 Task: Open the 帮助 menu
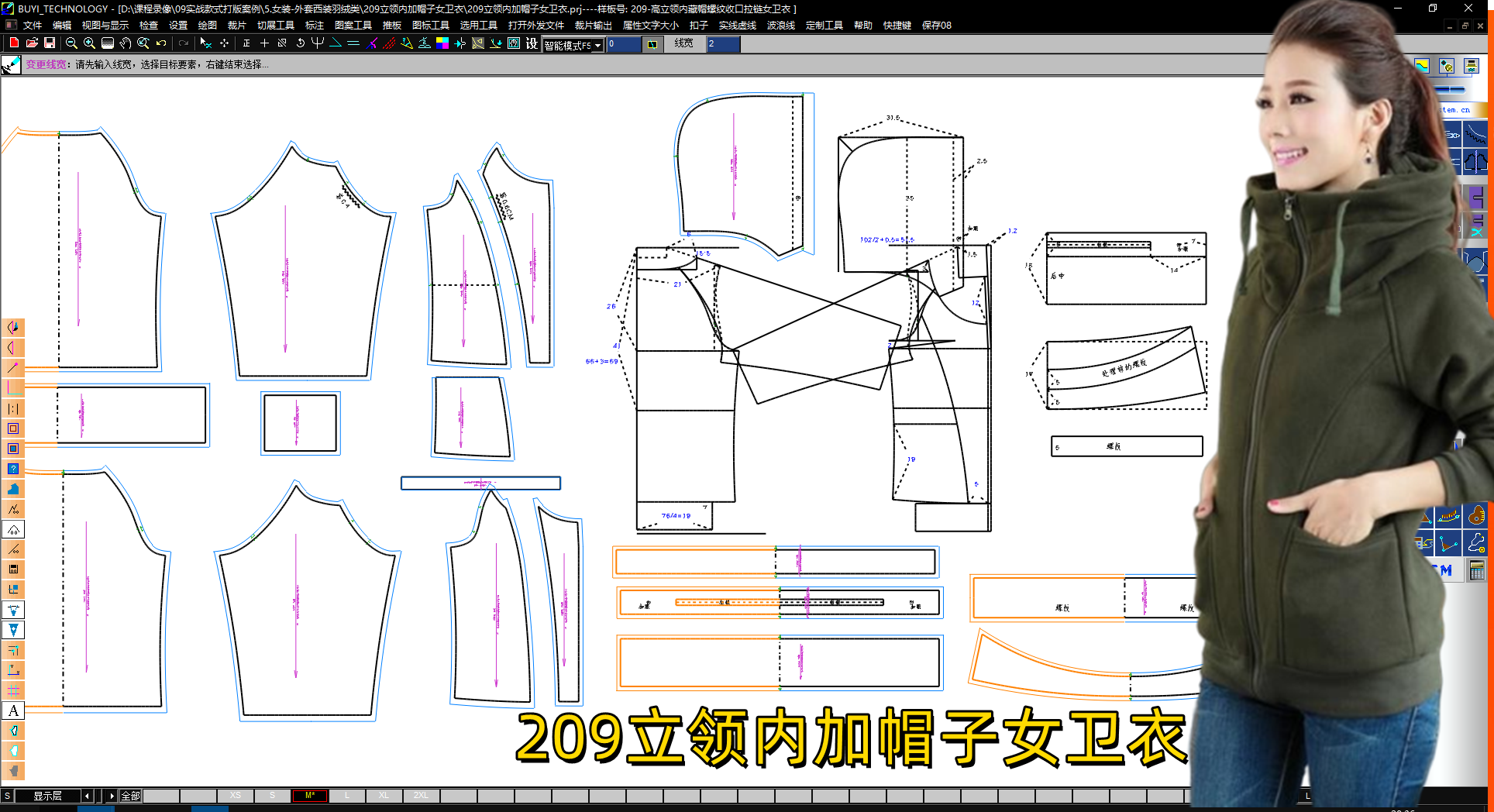point(863,26)
